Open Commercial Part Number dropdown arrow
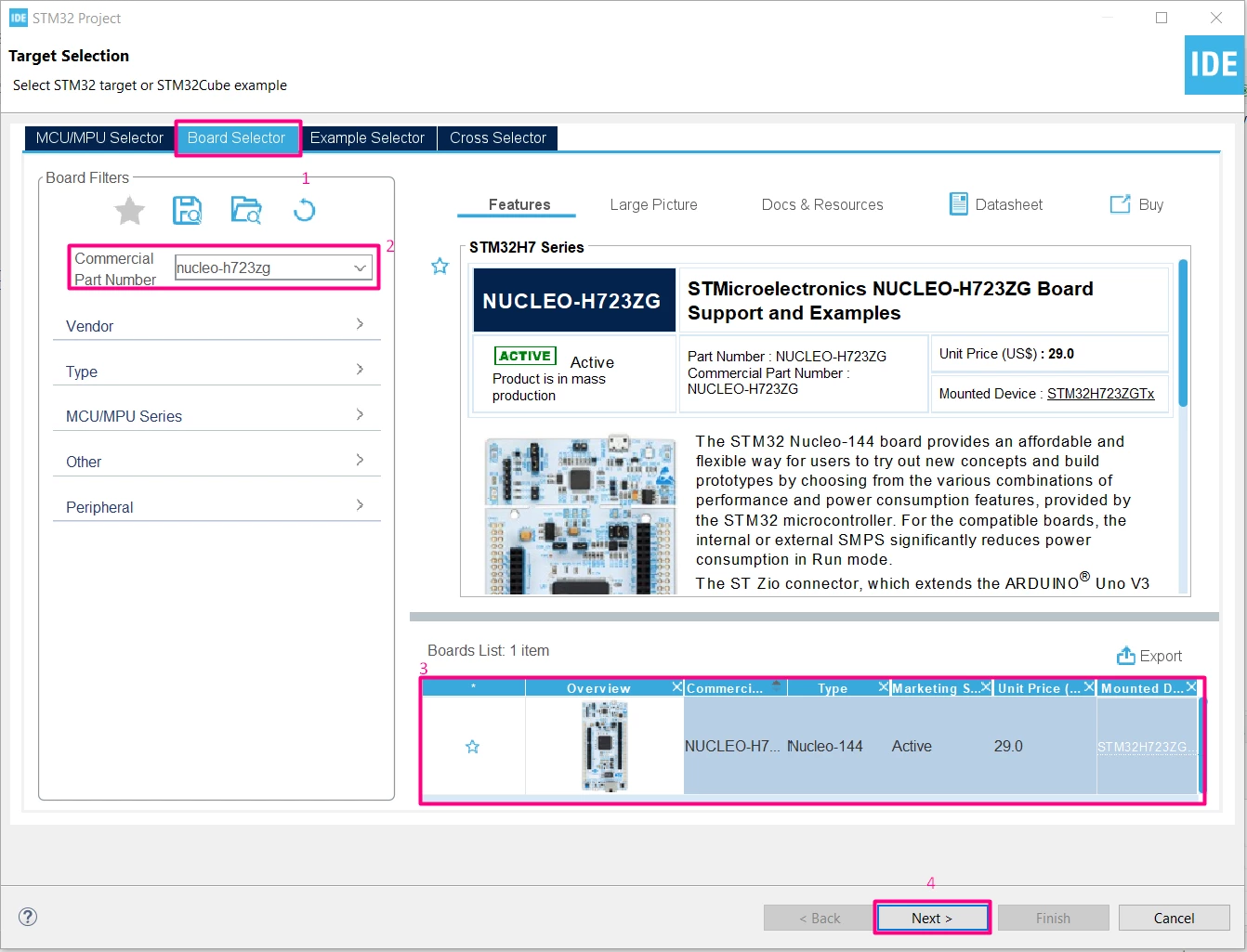This screenshot has width=1247, height=952. pyautogui.click(x=360, y=267)
